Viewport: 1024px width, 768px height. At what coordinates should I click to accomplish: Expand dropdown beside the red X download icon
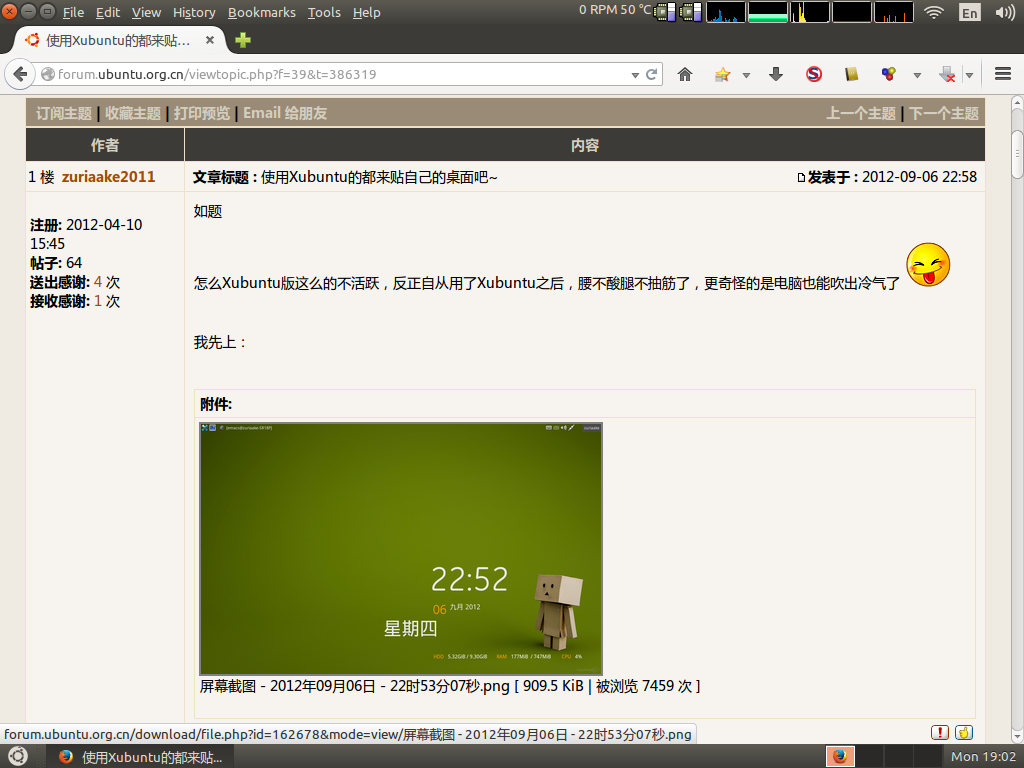click(969, 75)
